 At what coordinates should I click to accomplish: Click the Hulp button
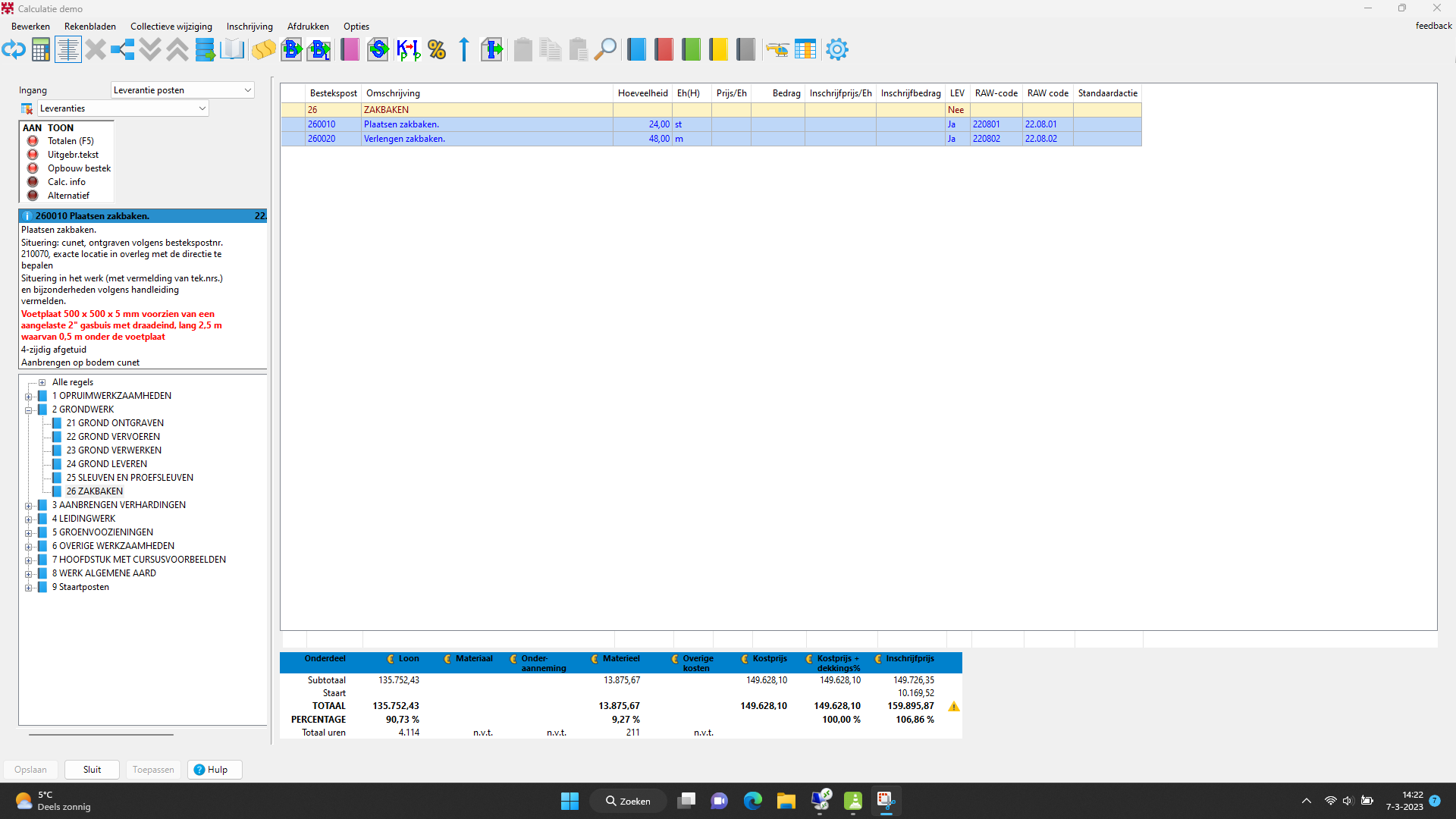tap(215, 770)
